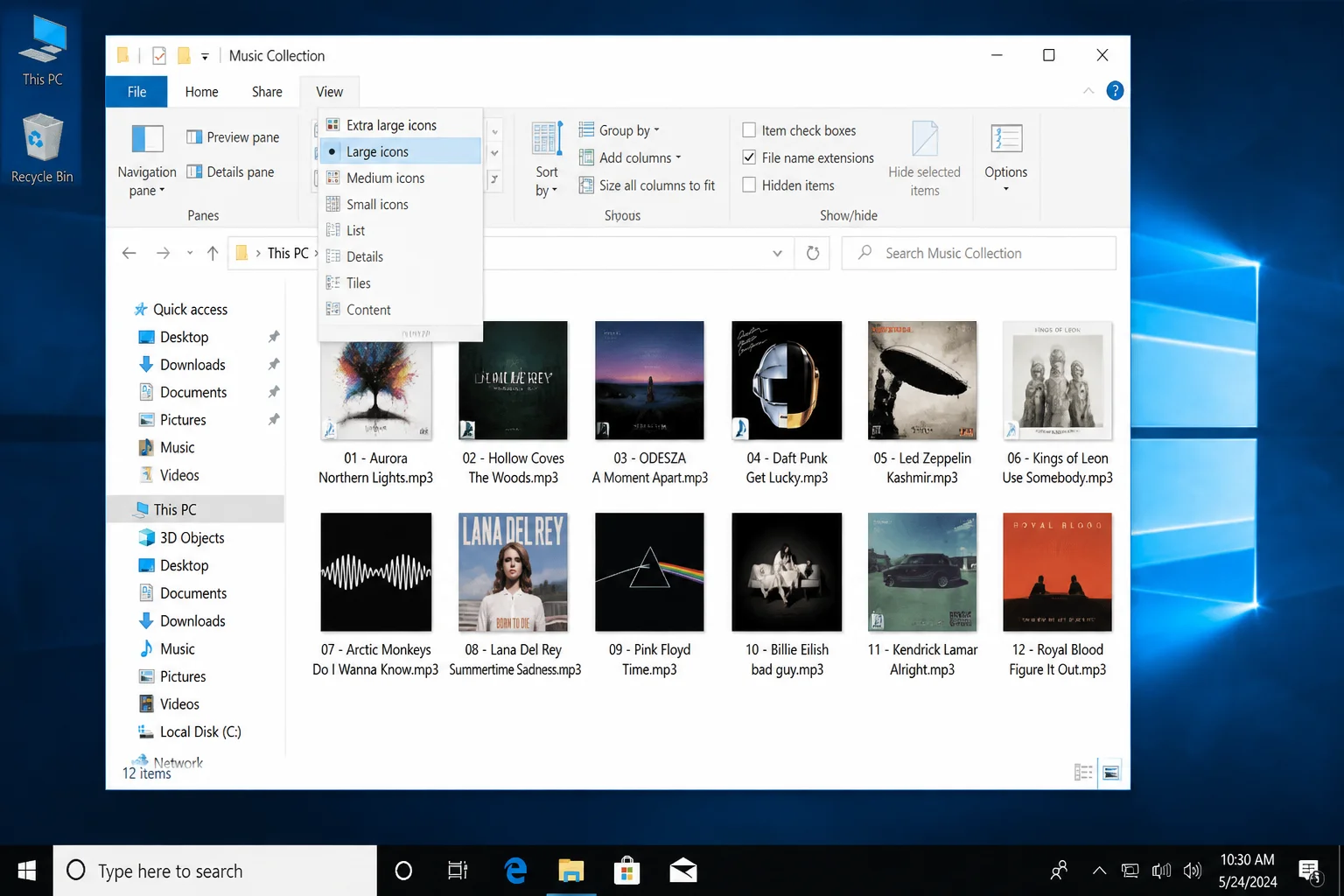Enable Hidden items checkbox
The height and width of the screenshot is (896, 1344).
(749, 185)
